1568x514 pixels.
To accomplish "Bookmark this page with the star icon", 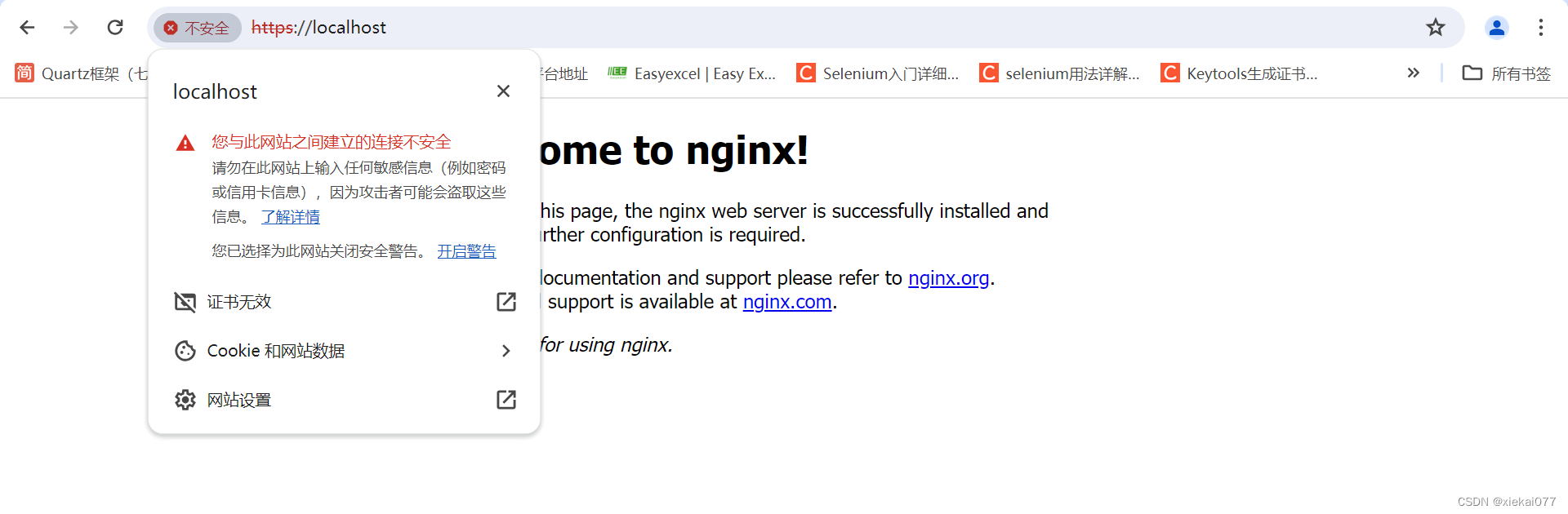I will pyautogui.click(x=1436, y=28).
